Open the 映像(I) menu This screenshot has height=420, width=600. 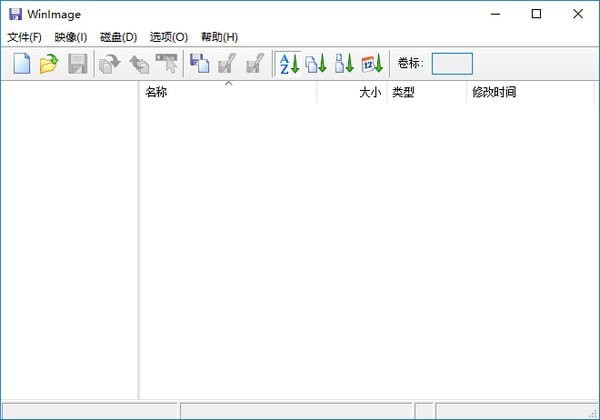click(71, 37)
